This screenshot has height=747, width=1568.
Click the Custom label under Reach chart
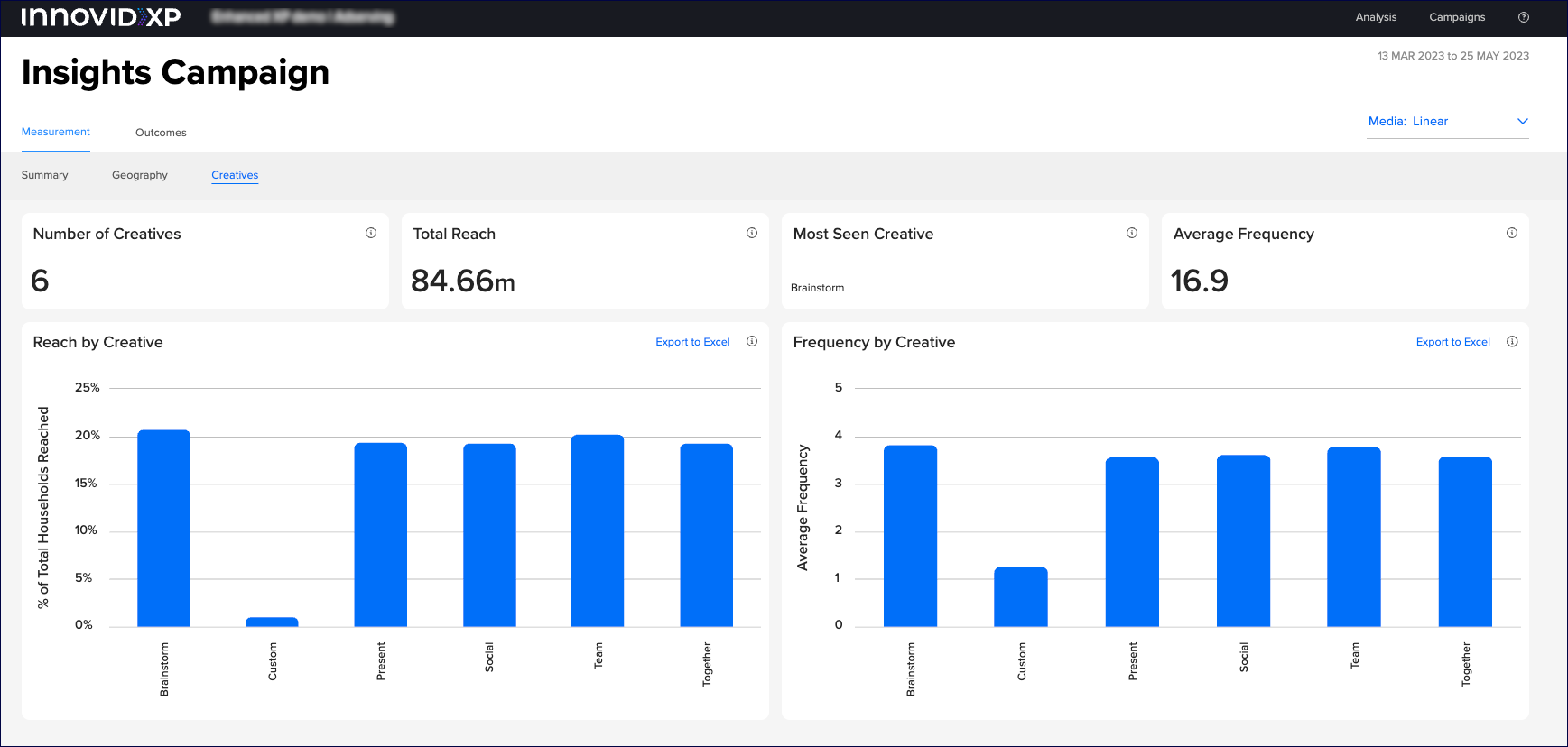point(273,661)
